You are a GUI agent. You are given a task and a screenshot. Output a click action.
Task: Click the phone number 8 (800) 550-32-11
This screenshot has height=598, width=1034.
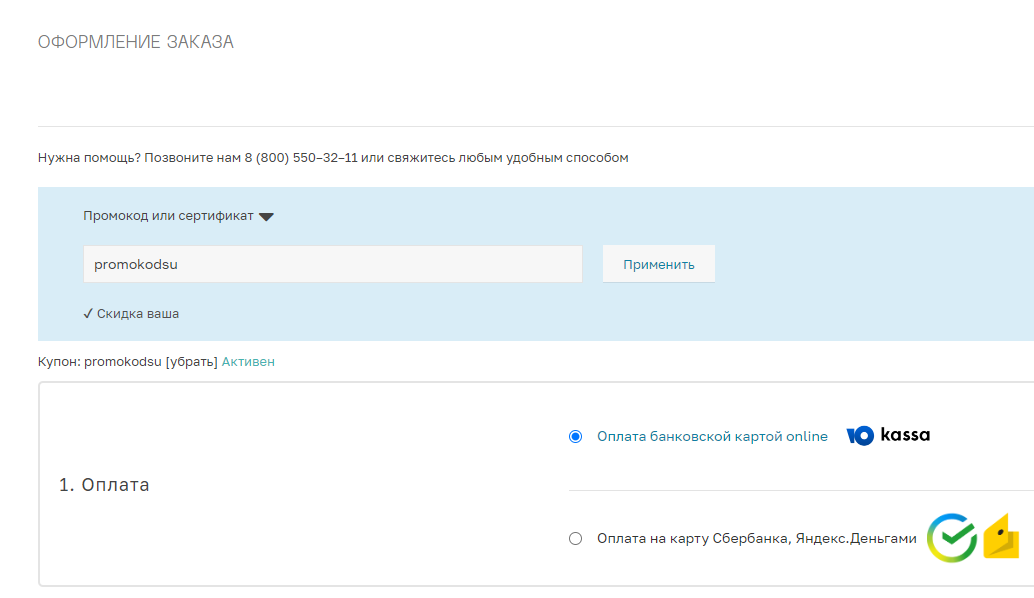coord(301,157)
